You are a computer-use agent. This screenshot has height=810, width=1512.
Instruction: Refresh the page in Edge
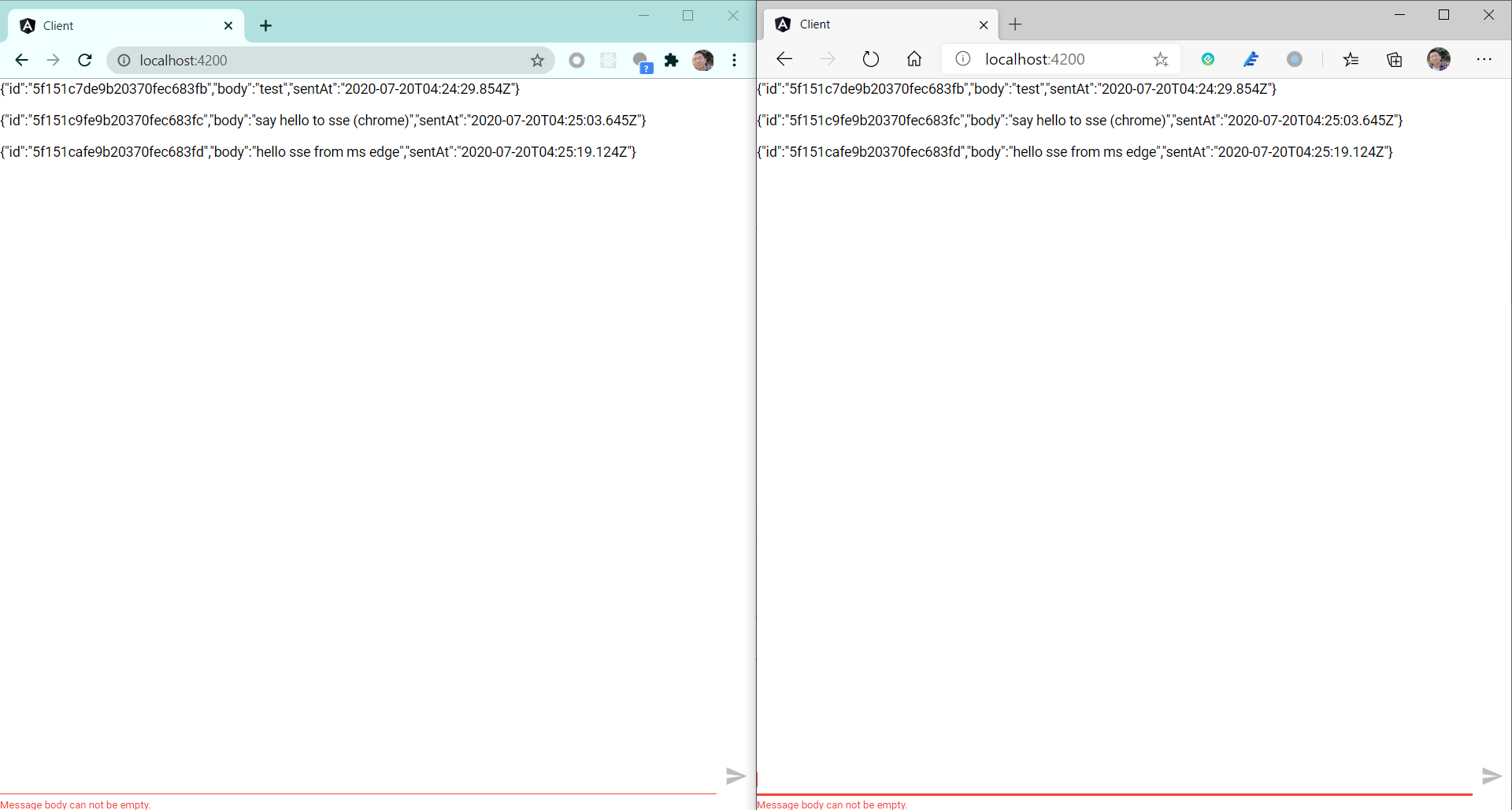click(870, 59)
